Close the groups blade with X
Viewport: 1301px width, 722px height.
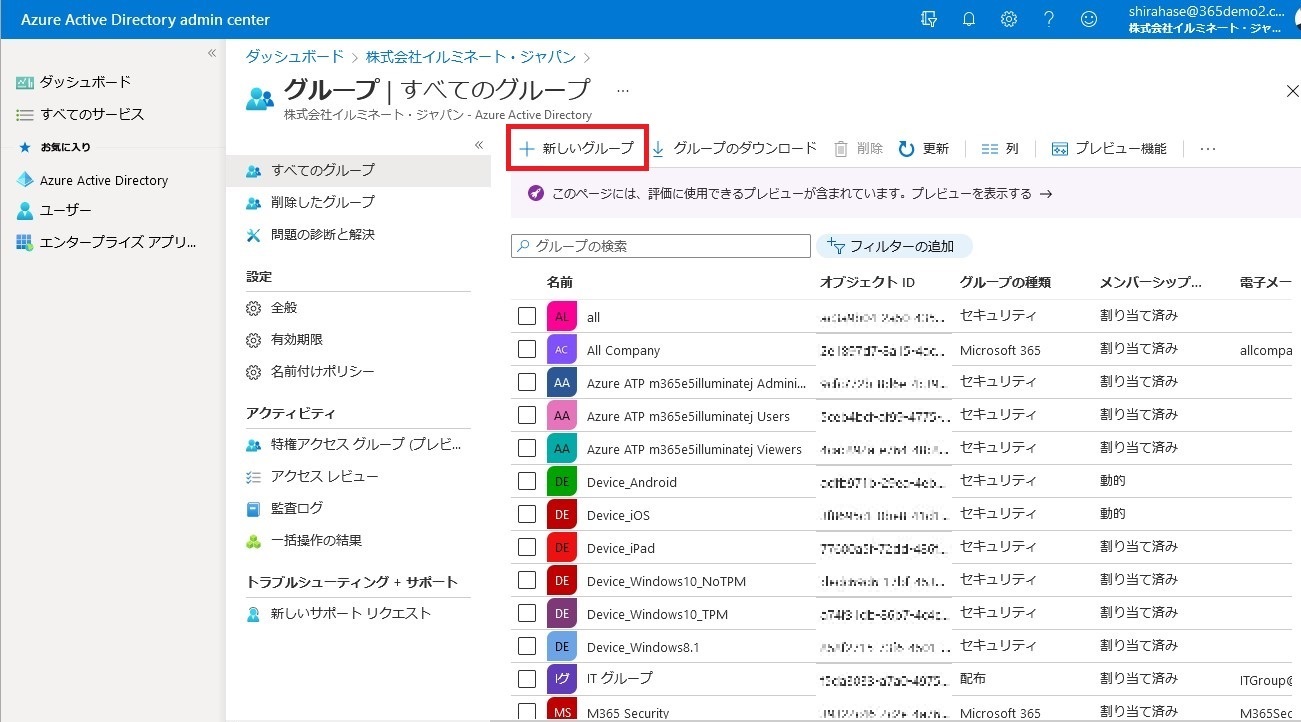(x=1291, y=91)
